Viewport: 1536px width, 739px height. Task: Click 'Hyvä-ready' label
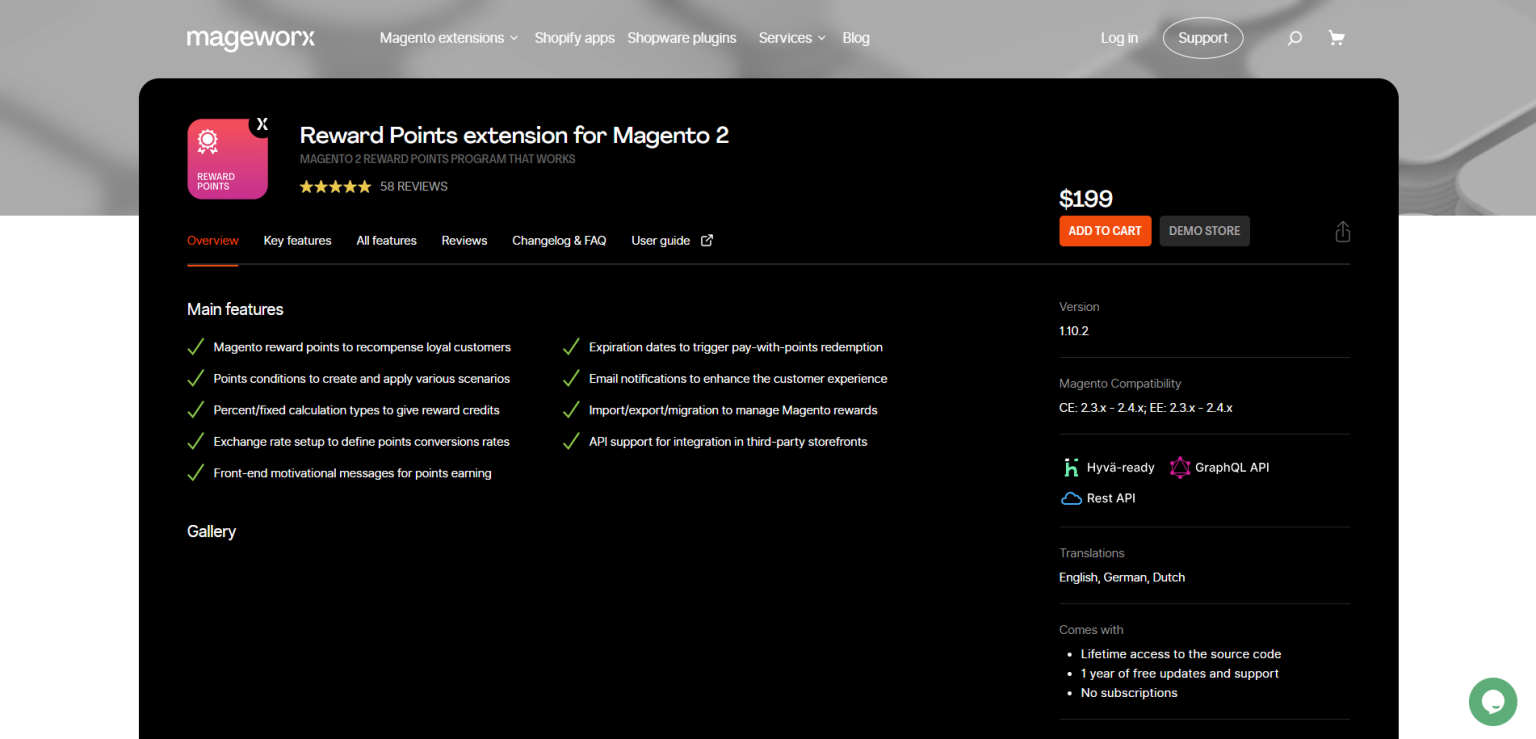pos(1121,467)
